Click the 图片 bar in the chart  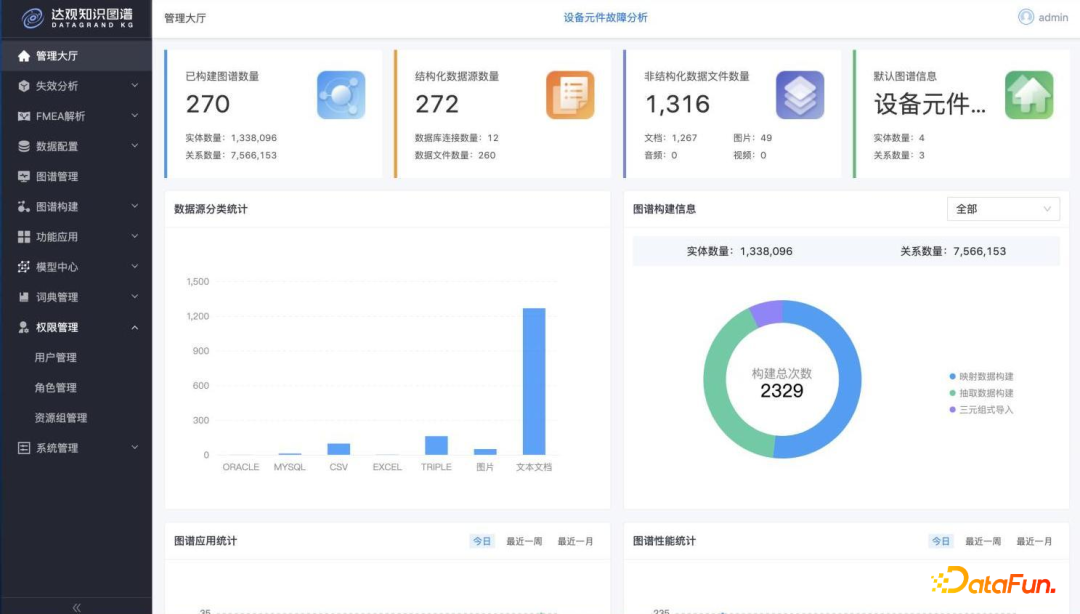point(485,452)
